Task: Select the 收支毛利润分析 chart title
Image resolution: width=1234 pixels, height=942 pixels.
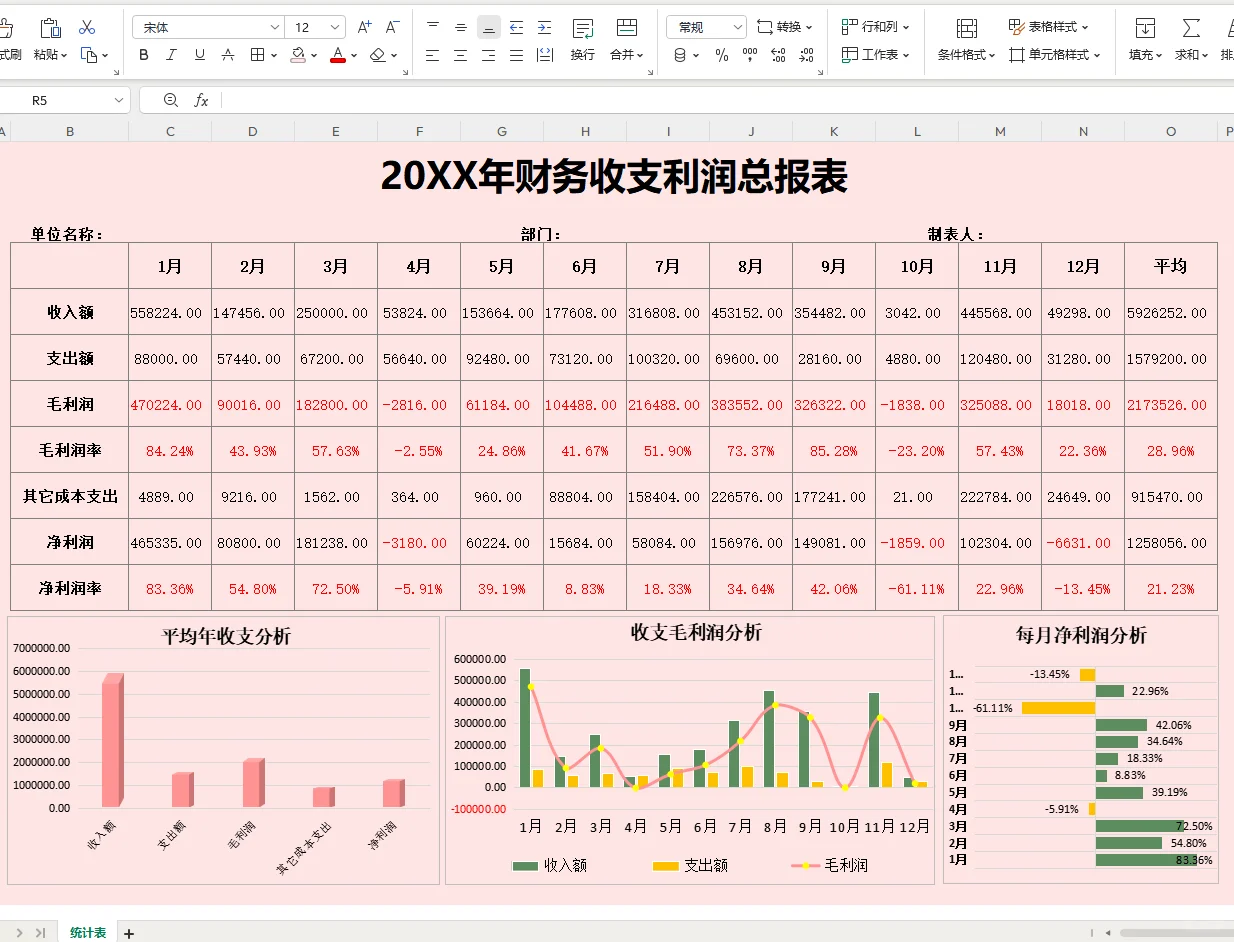Action: pos(695,632)
